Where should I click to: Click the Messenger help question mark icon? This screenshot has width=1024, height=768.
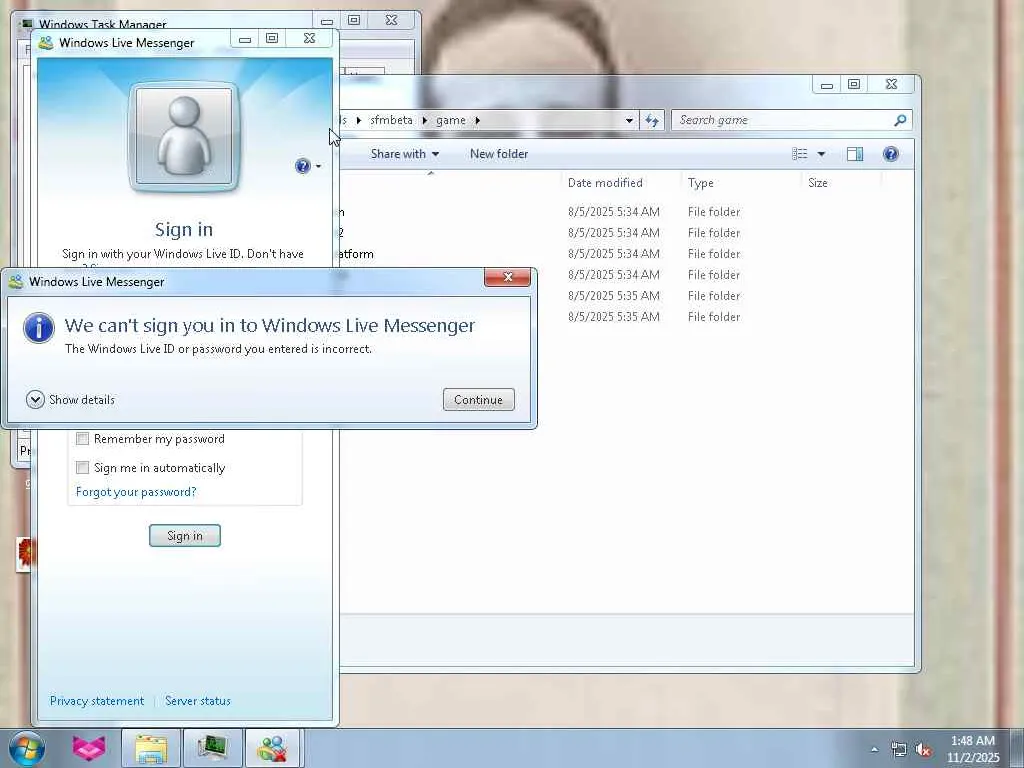click(302, 166)
